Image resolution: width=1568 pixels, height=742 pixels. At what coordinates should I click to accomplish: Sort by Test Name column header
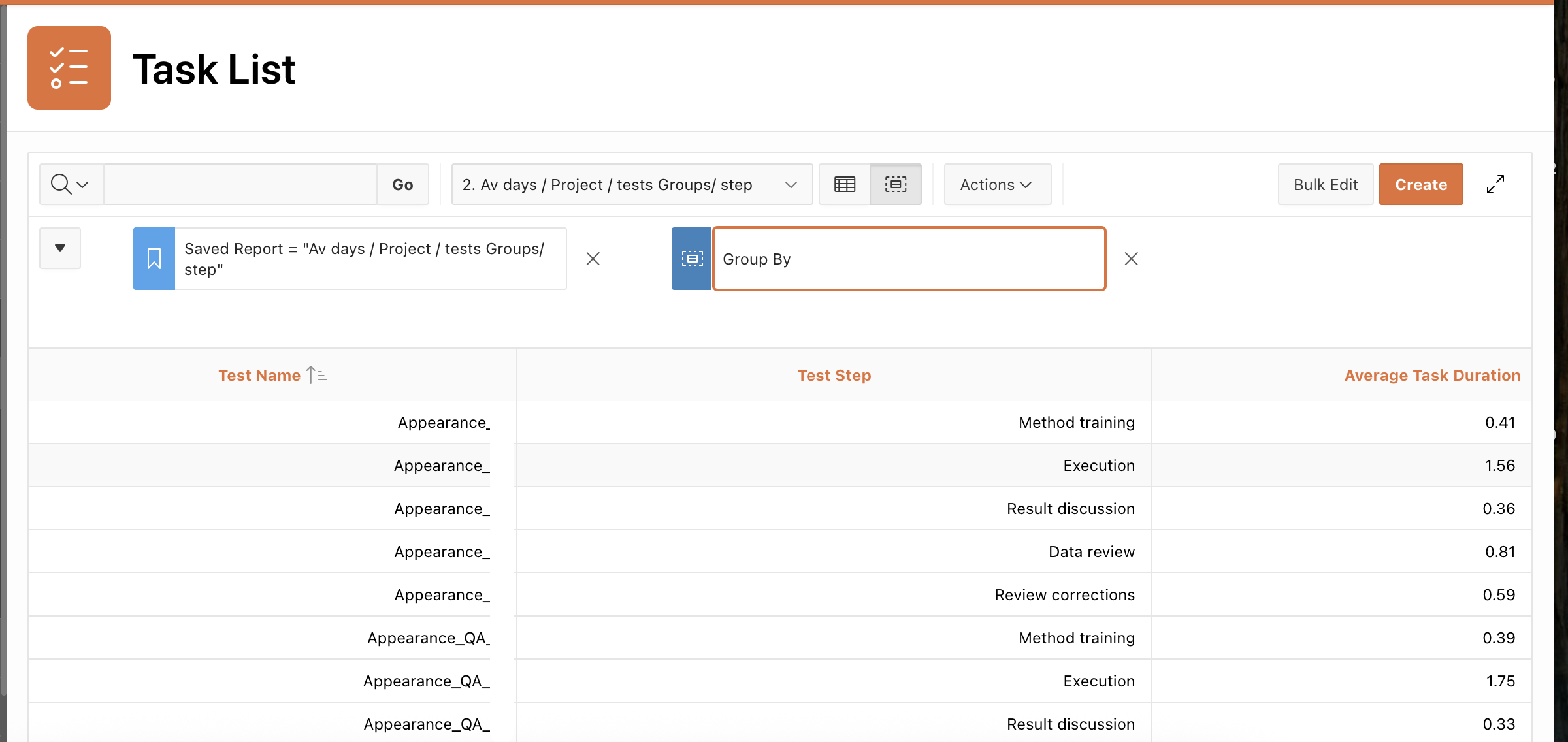click(x=259, y=376)
